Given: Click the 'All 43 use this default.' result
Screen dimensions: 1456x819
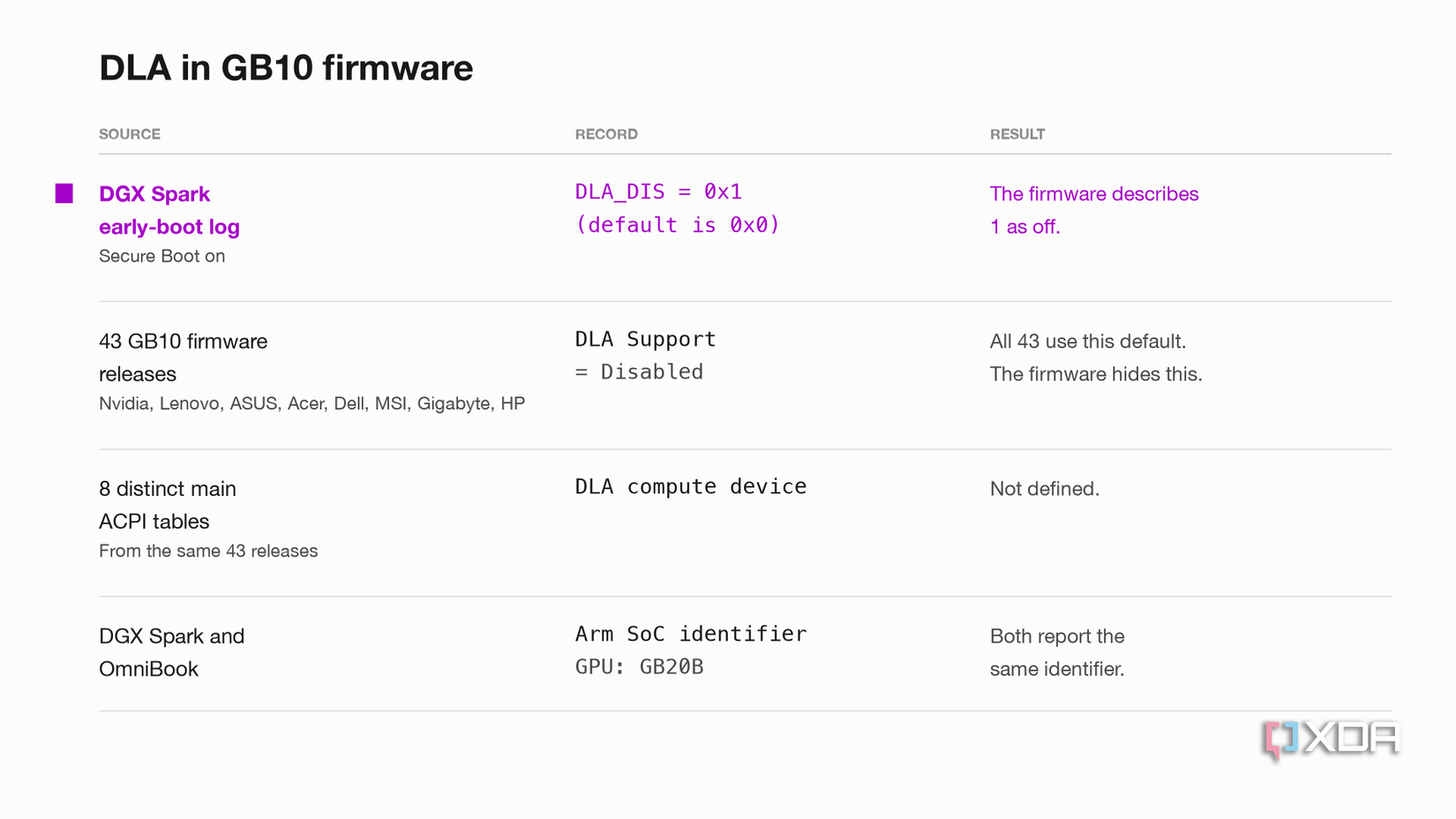Looking at the screenshot, I should (1088, 342).
